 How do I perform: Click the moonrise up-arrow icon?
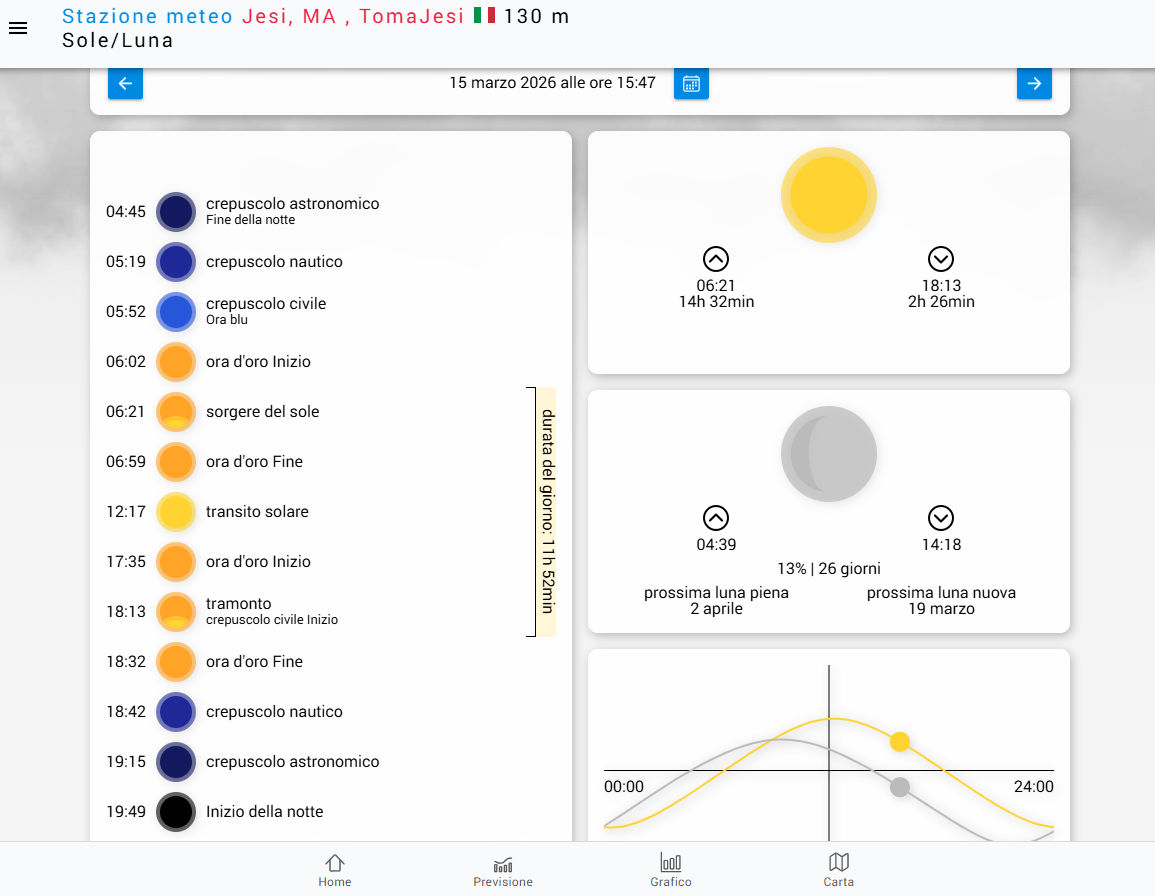coord(716,518)
